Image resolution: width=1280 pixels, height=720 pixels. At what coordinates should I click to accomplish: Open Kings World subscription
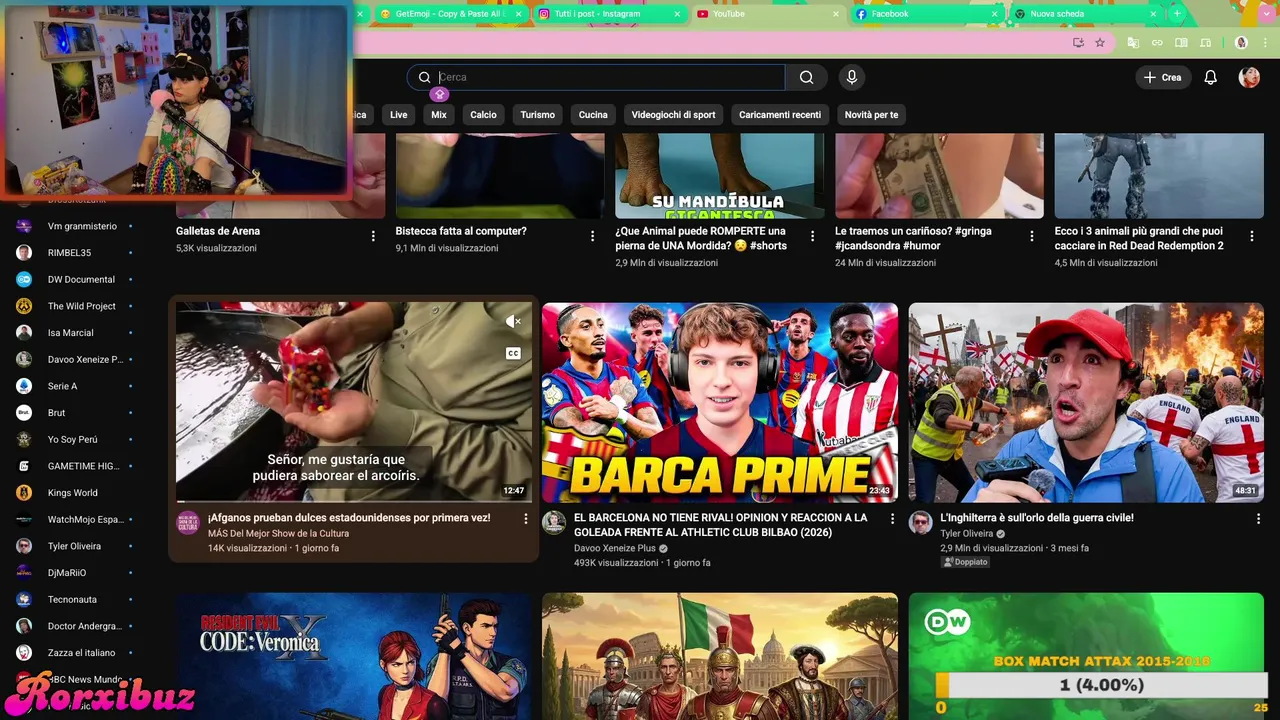coord(75,493)
